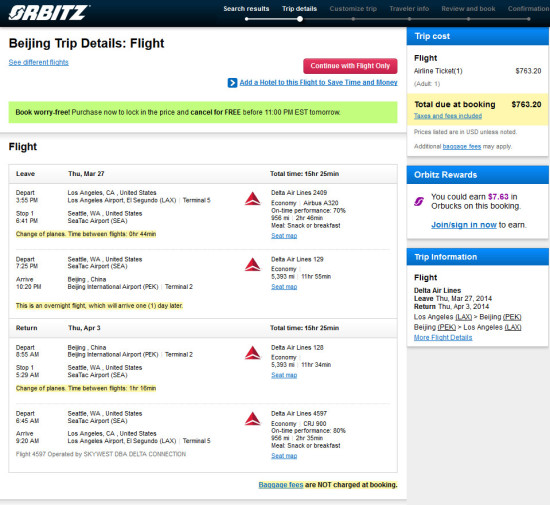
Task: Click the purple Orbitz Rewards swirl icon
Action: coord(419,201)
